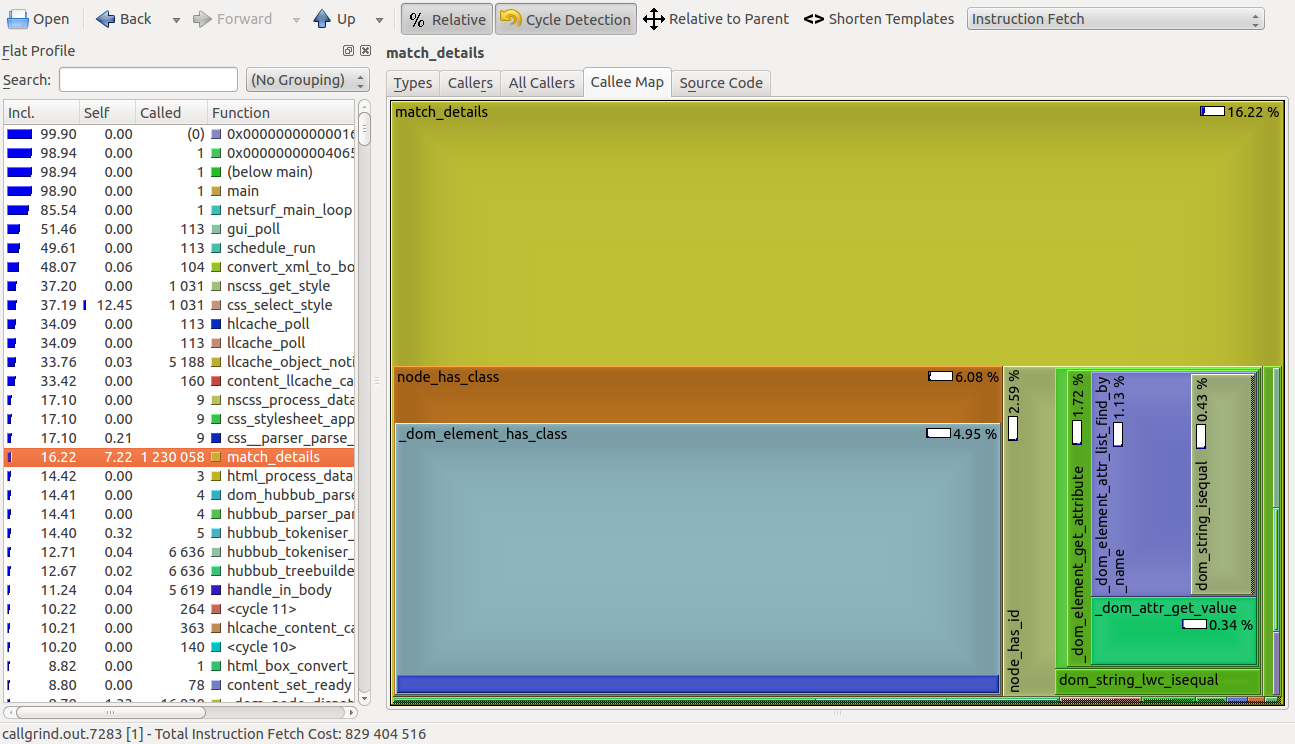Select the highlighted match_details row

tap(180, 457)
